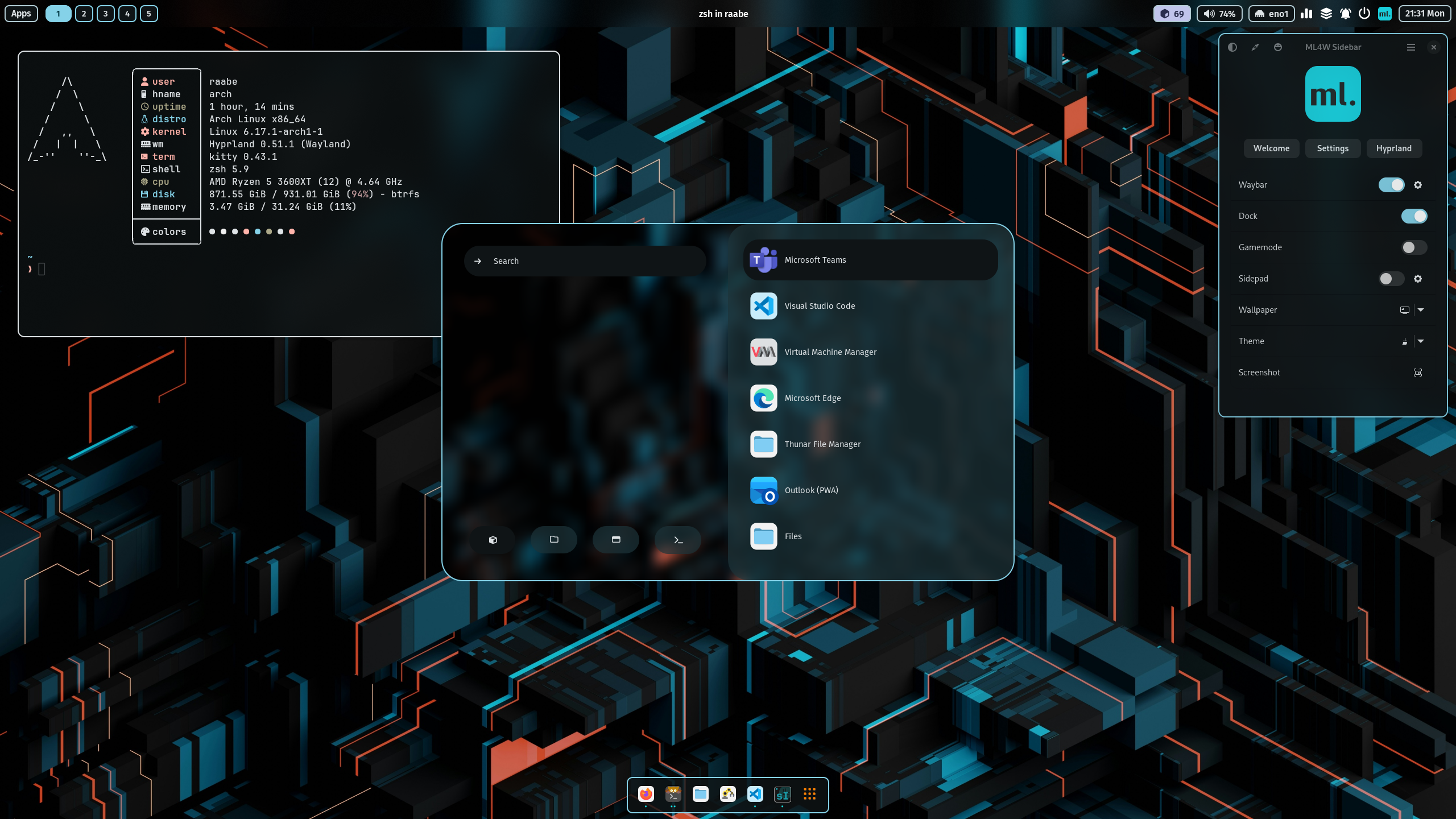Take a screenshot via the sidebar screenshot icon
This screenshot has width=1456, height=819.
pos(1418,373)
